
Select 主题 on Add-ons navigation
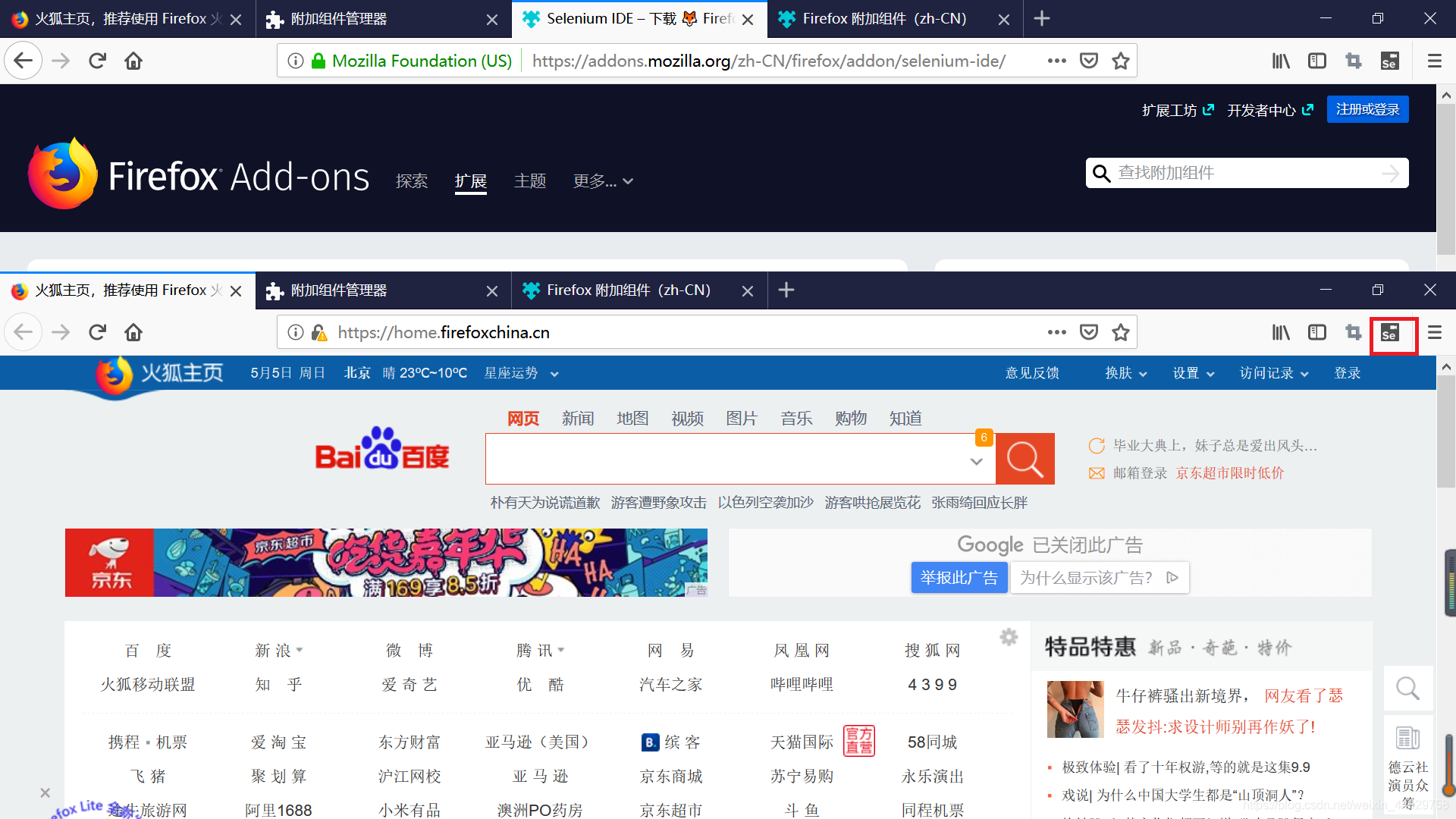(530, 181)
